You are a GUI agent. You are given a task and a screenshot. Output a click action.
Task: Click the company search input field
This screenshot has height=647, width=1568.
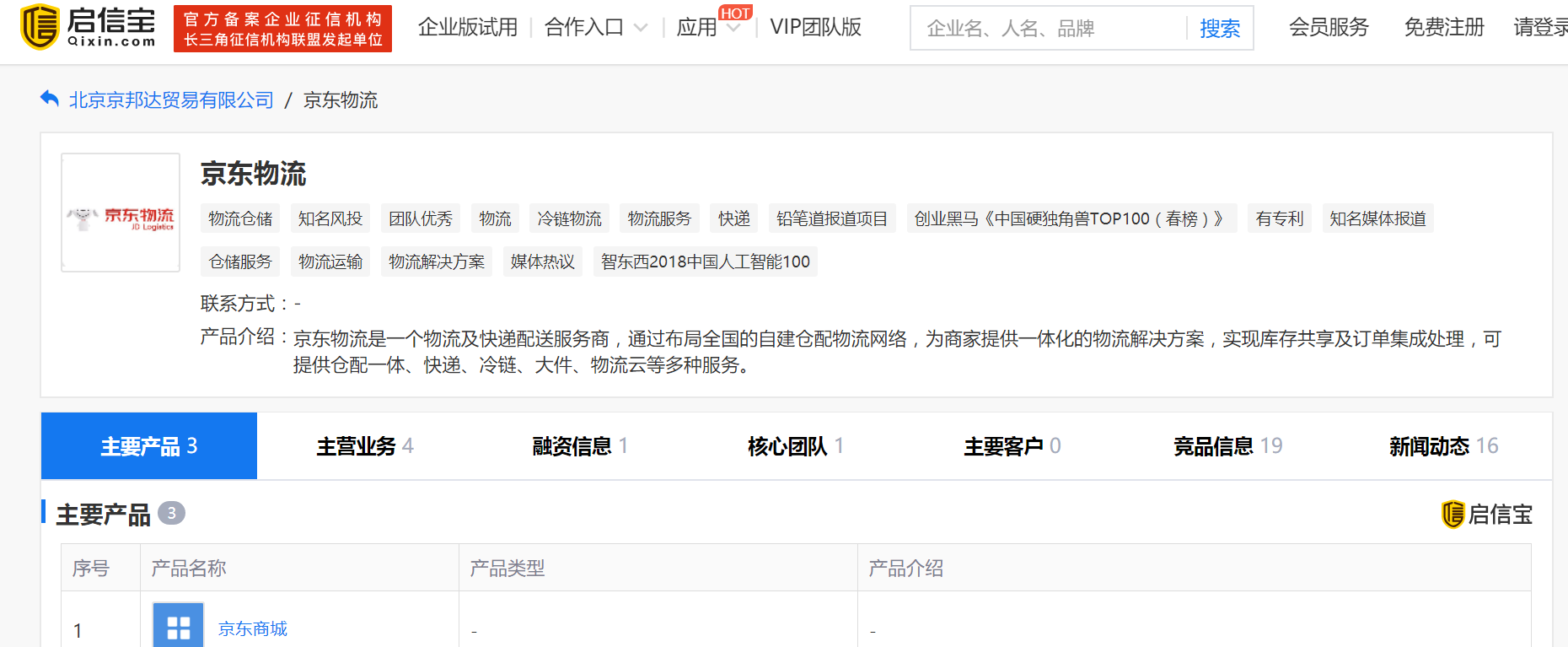(x=1049, y=29)
